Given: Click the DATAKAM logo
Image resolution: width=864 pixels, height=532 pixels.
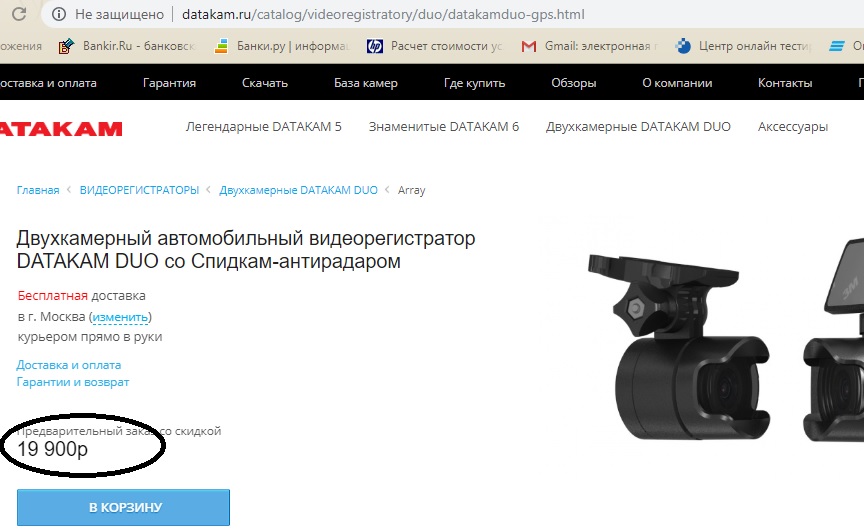Looking at the screenshot, I should point(60,128).
